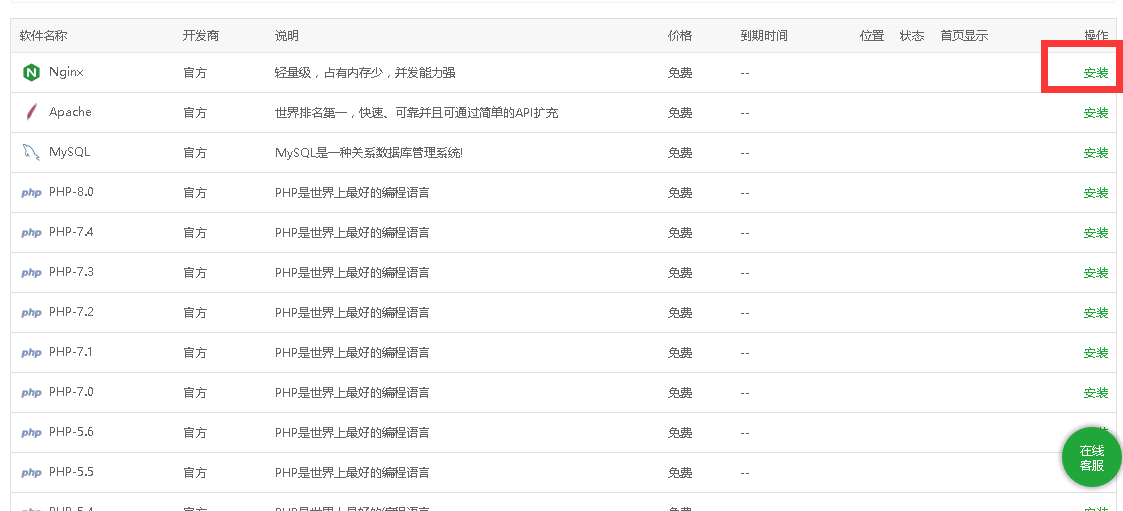Click the php icon beside PHP-7.4
This screenshot has height=511, width=1123.
coord(32,233)
